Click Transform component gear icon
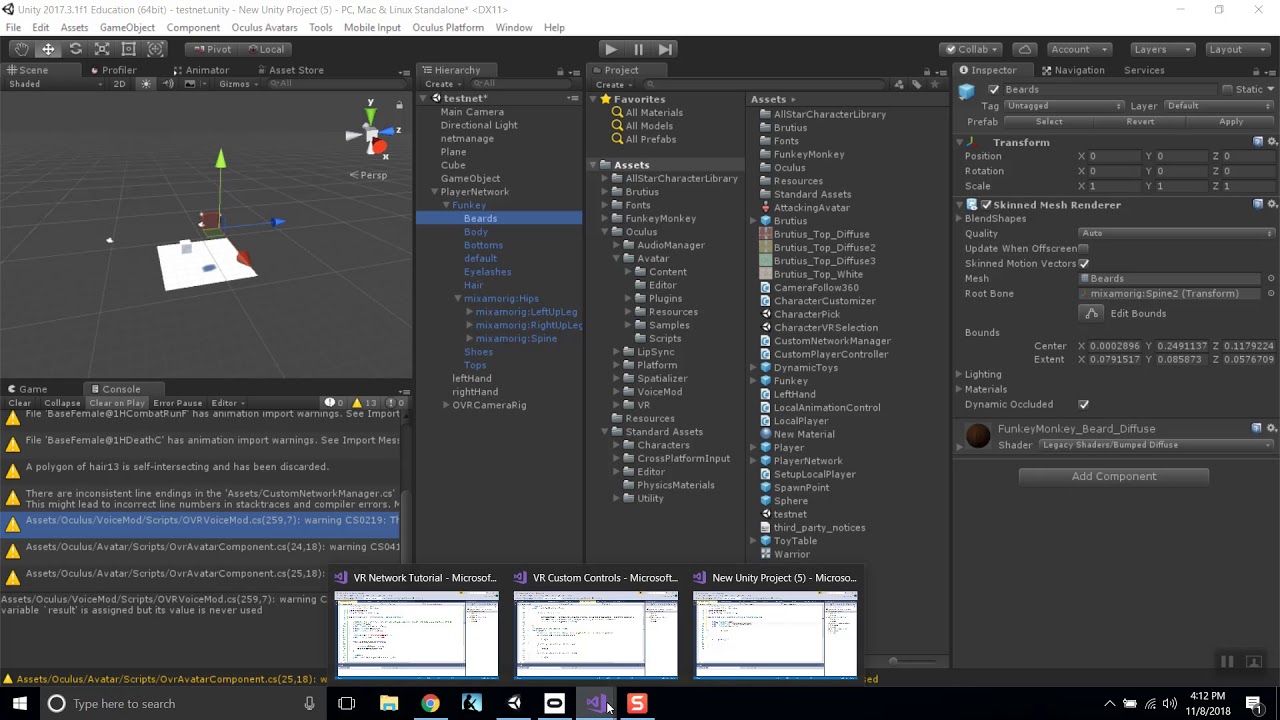The height and width of the screenshot is (720, 1280). [1272, 142]
